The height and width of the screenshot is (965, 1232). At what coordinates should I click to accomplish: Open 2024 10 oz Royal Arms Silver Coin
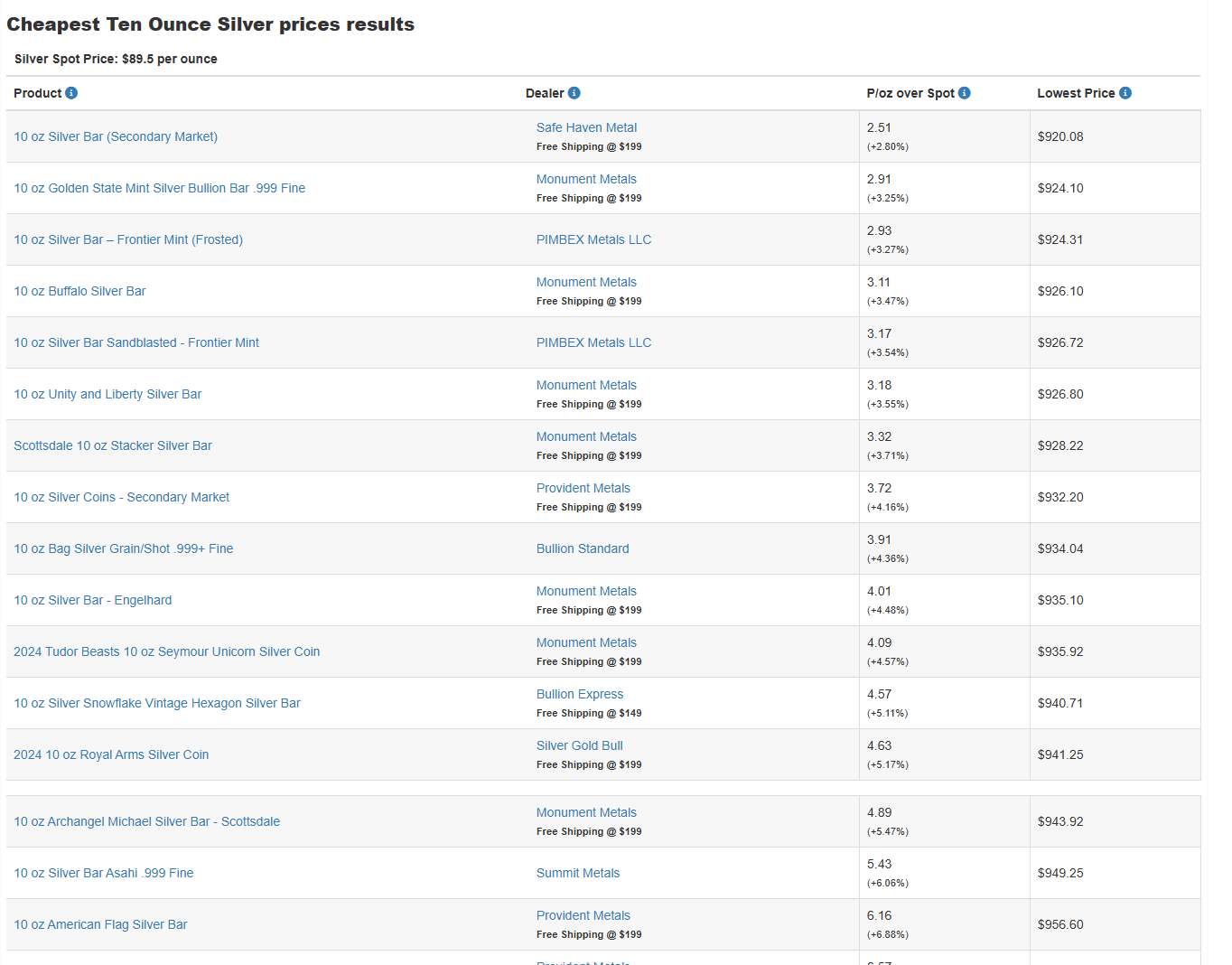coord(111,754)
